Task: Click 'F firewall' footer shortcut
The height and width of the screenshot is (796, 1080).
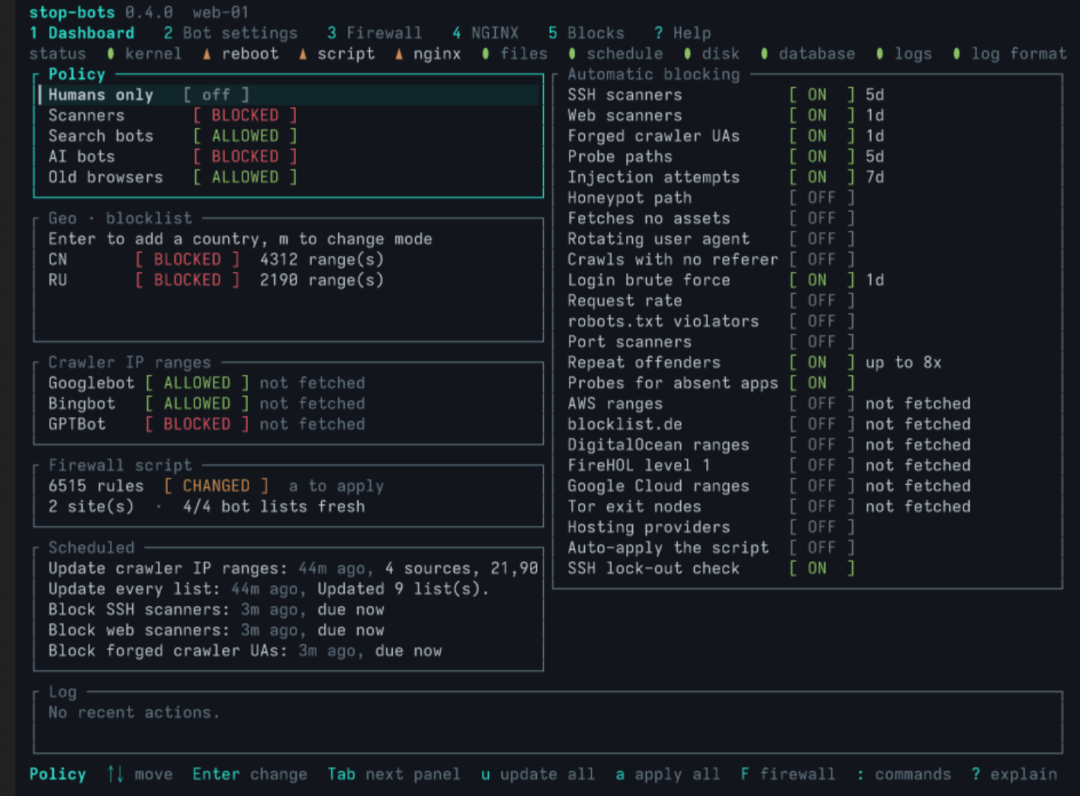Action: click(787, 775)
